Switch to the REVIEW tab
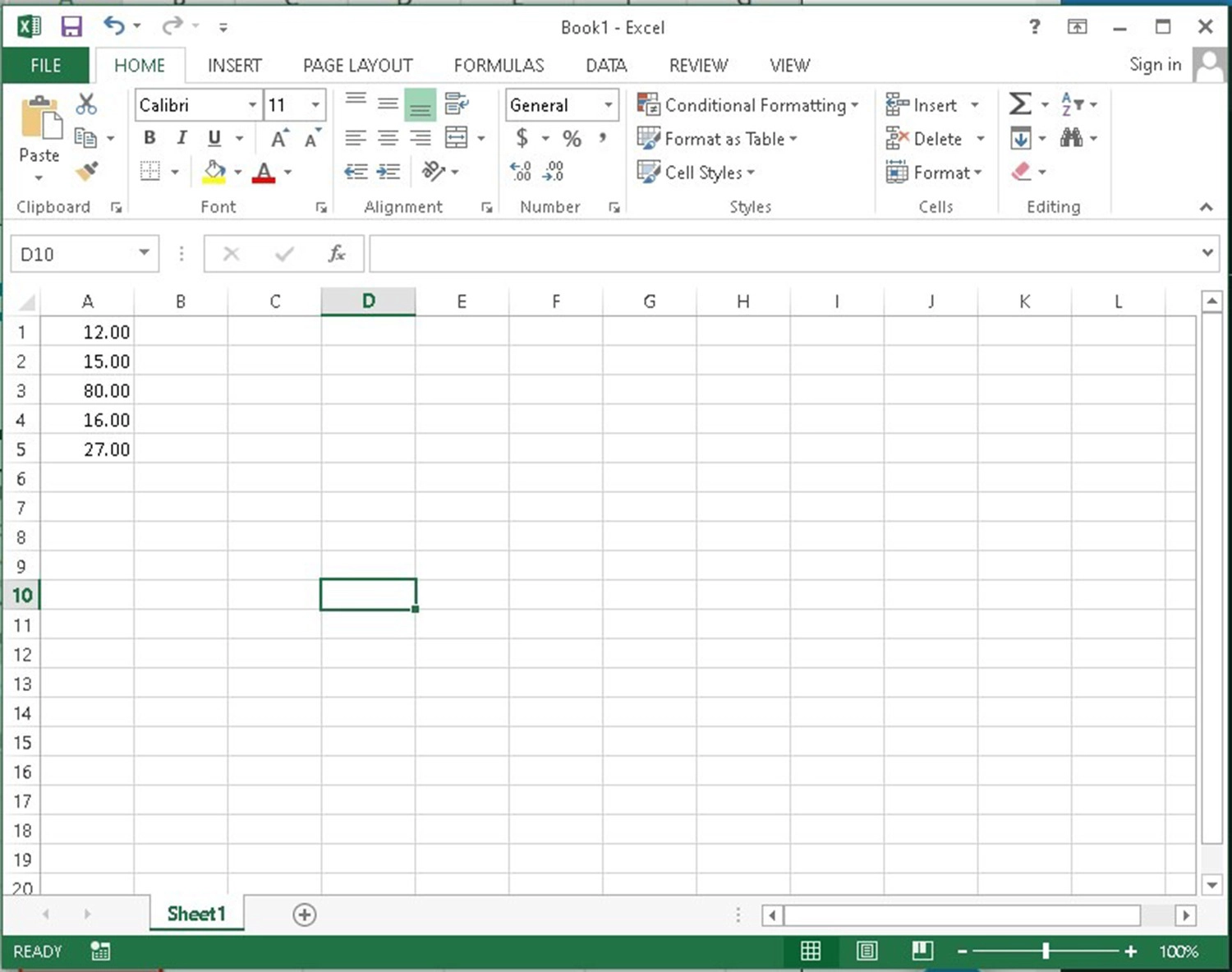 click(x=698, y=66)
